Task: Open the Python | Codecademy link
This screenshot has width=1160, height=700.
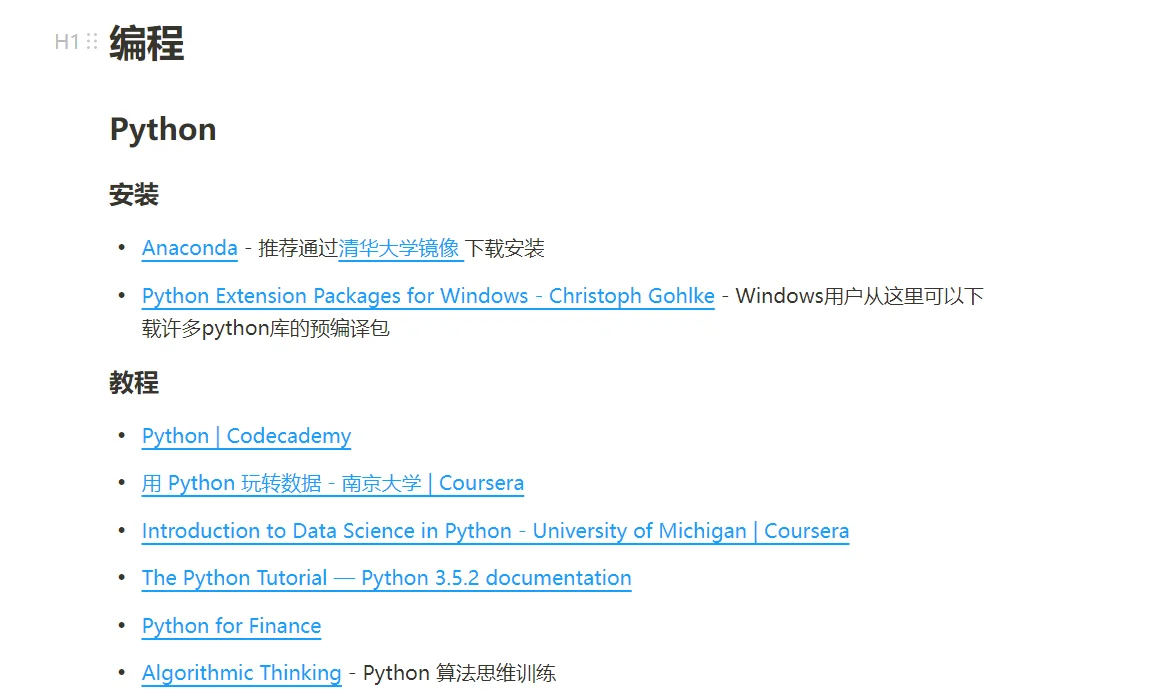Action: click(x=246, y=436)
